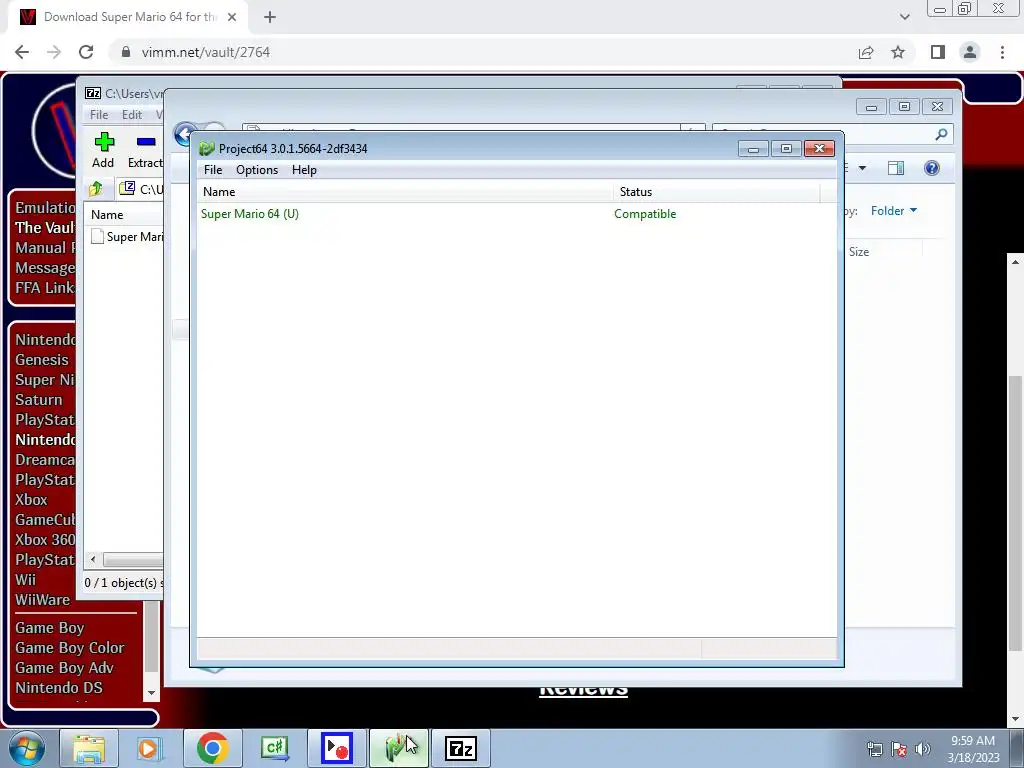Image resolution: width=1024 pixels, height=768 pixels.
Task: Bookmark this page with the star icon
Action: click(x=898, y=52)
